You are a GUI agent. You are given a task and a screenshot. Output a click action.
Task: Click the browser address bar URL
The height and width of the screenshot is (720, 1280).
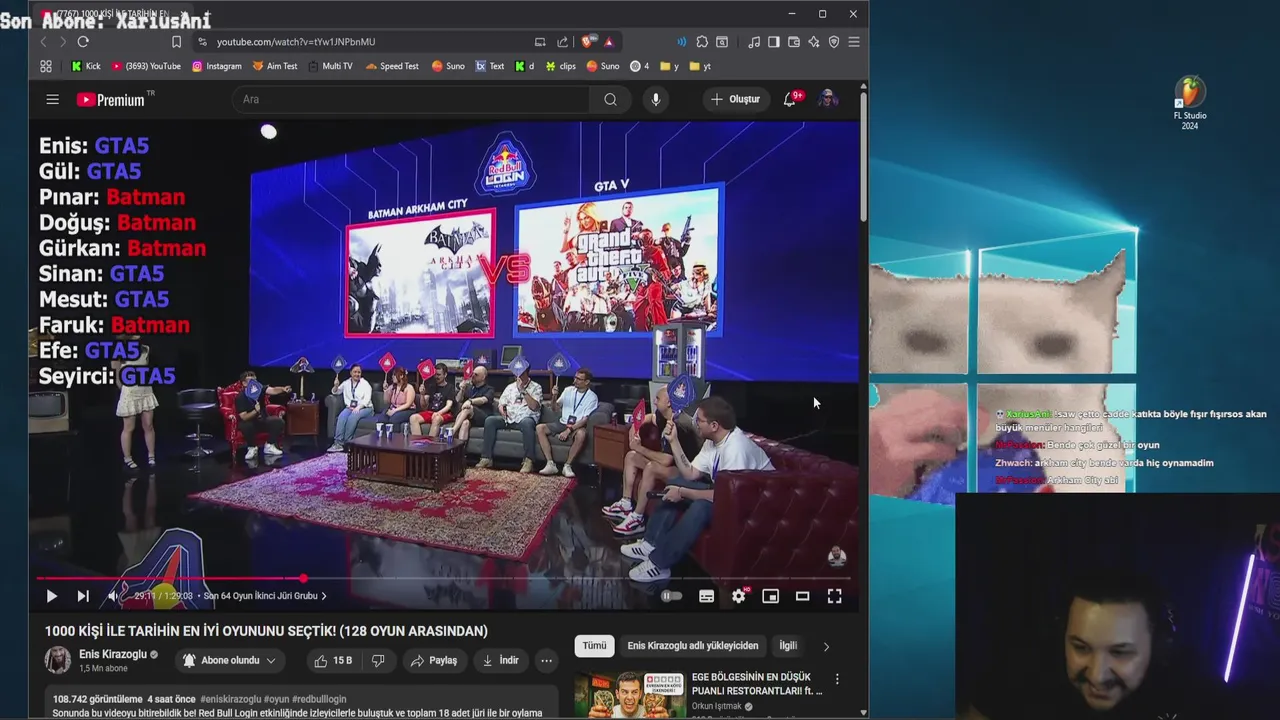[296, 42]
